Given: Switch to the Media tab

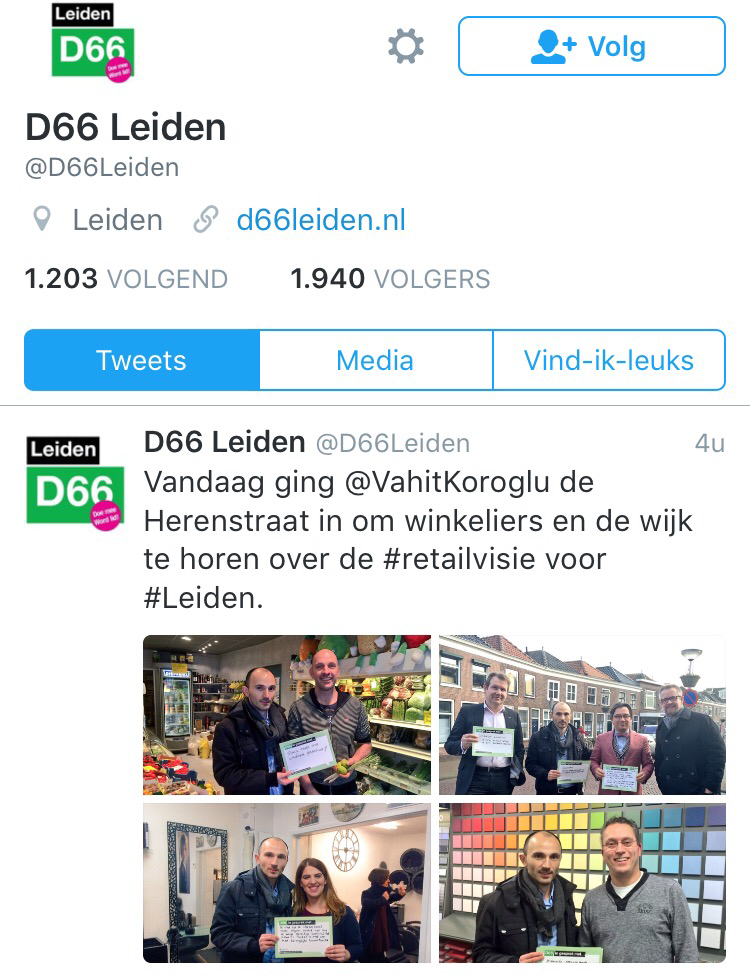Looking at the screenshot, I should pyautogui.click(x=376, y=361).
